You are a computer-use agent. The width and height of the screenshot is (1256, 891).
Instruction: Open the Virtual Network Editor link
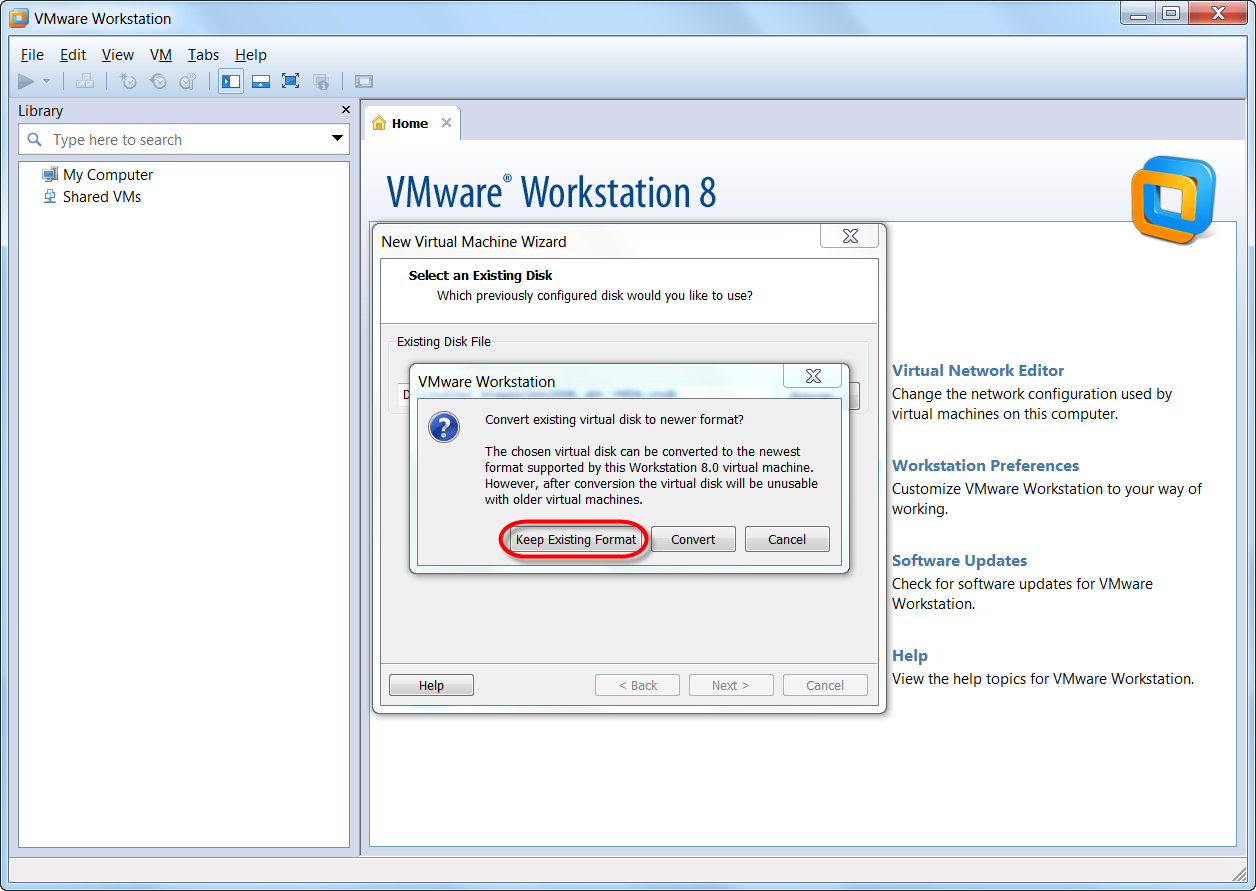[x=978, y=371]
